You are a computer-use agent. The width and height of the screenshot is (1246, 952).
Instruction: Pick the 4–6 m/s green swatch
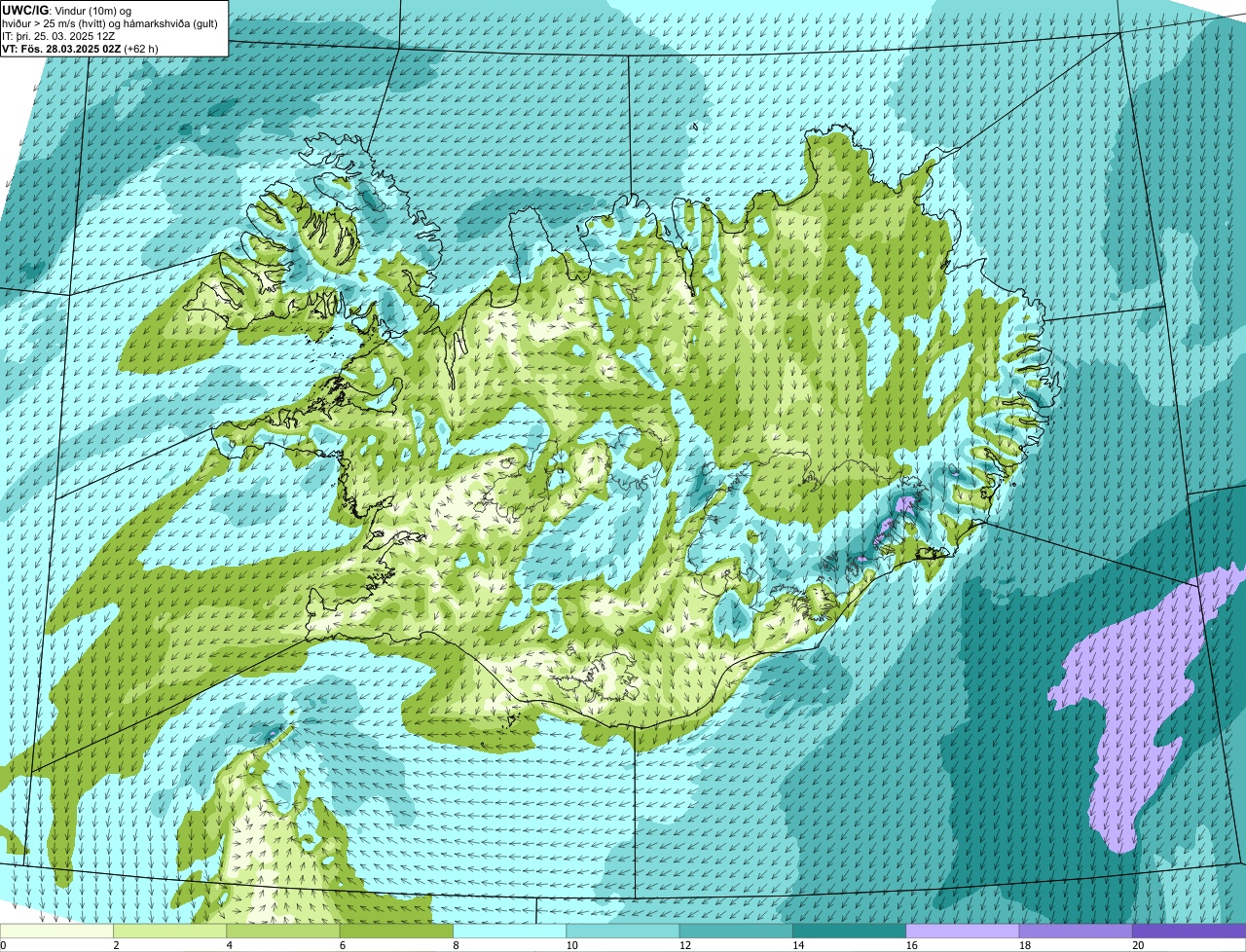(x=283, y=931)
